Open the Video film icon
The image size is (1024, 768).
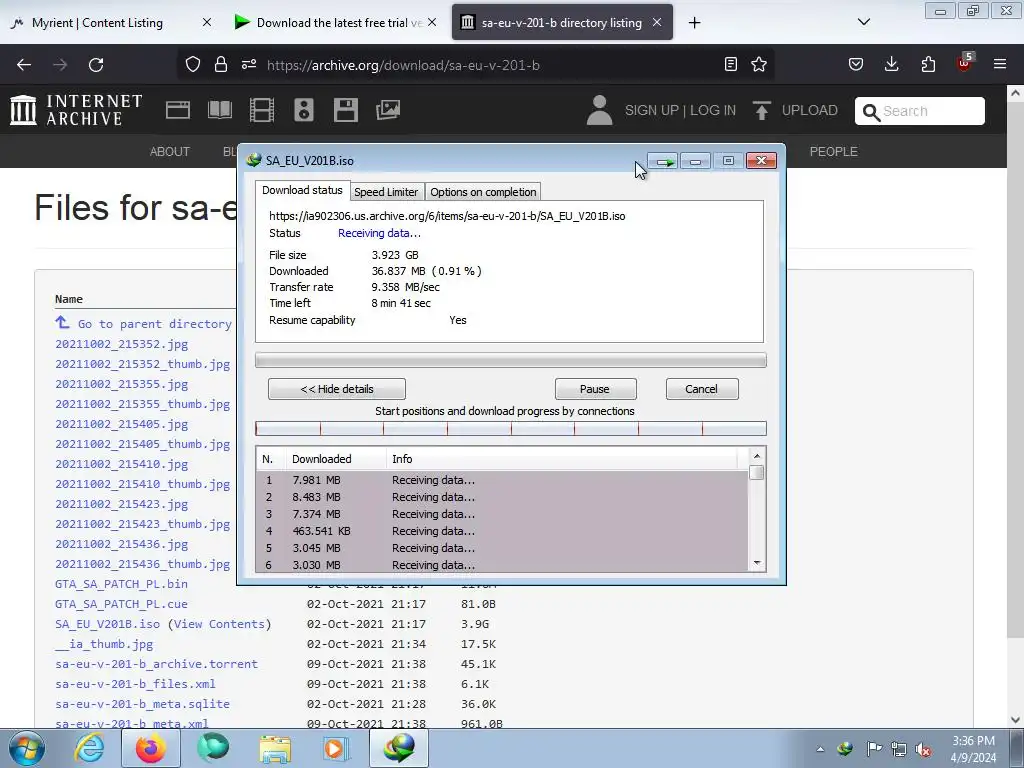point(262,110)
